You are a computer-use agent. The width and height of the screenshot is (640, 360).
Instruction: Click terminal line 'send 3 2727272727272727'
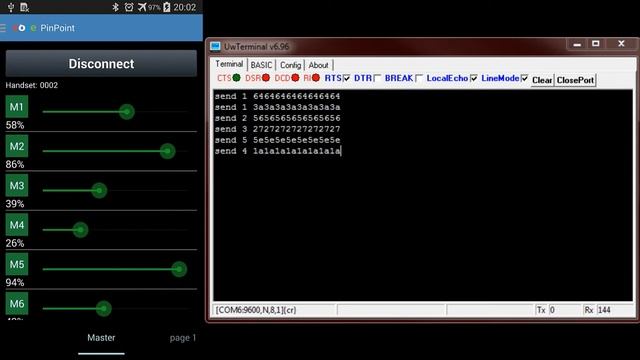278,129
